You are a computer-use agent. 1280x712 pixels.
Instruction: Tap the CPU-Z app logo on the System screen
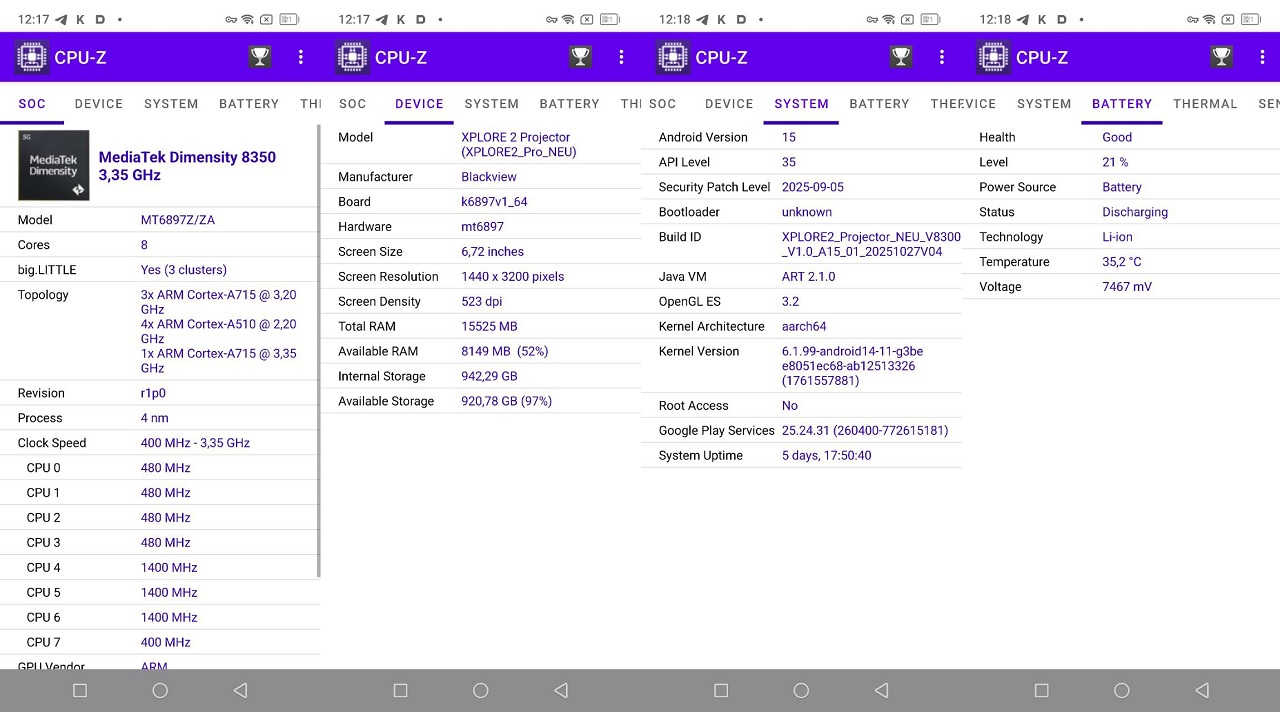(673, 57)
